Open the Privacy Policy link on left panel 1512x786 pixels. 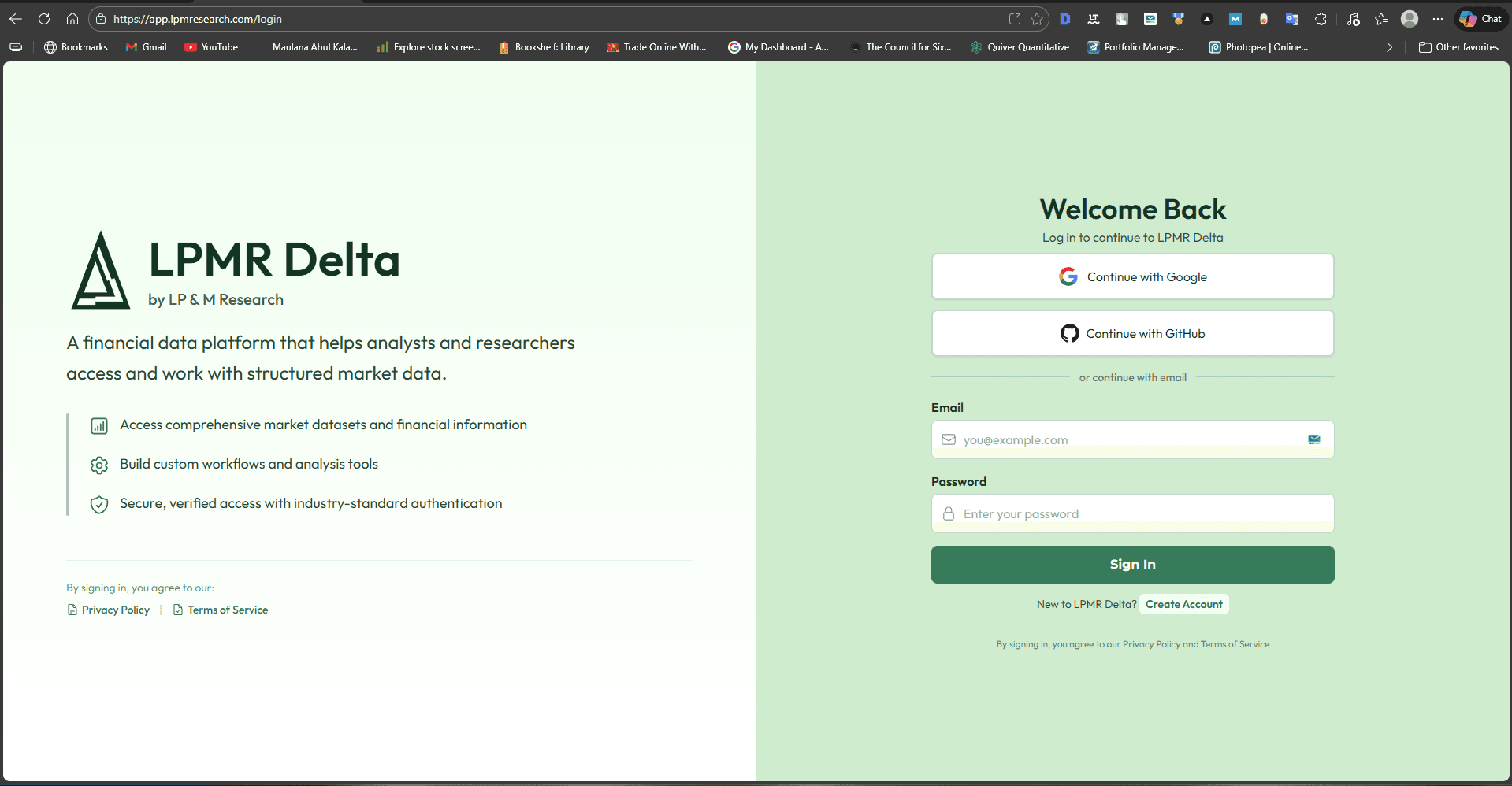tap(115, 610)
